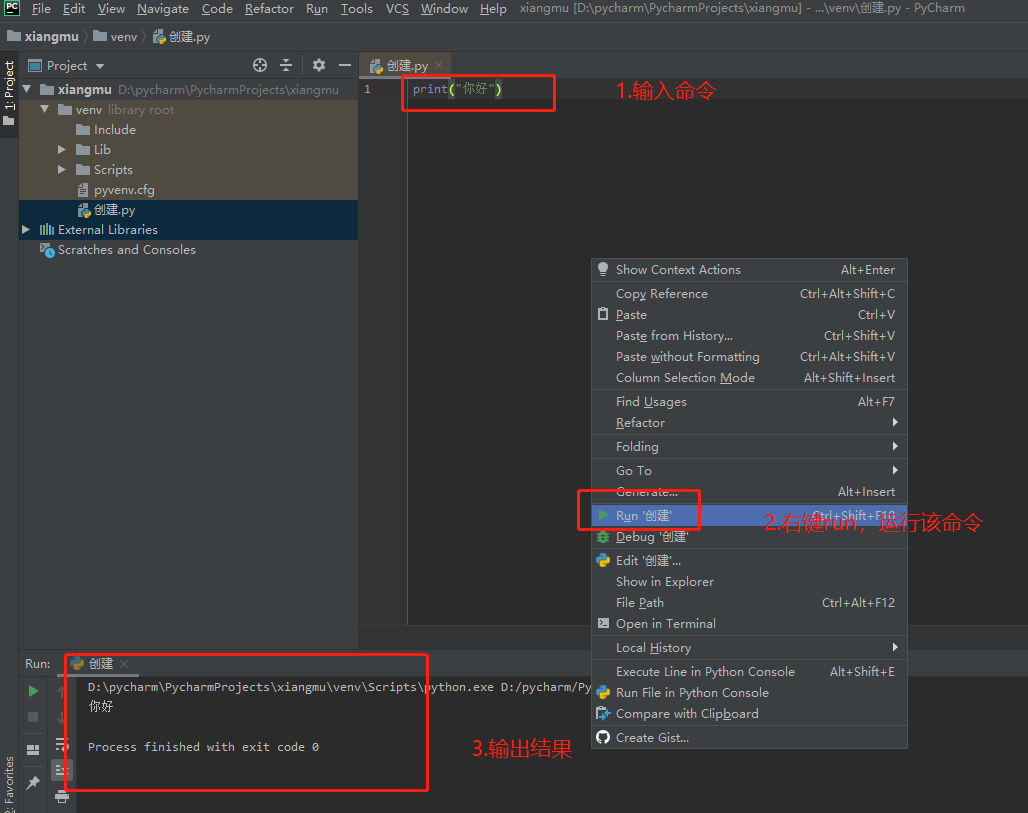
Task: Close the 创建 run tab
Action: pyautogui.click(x=124, y=664)
